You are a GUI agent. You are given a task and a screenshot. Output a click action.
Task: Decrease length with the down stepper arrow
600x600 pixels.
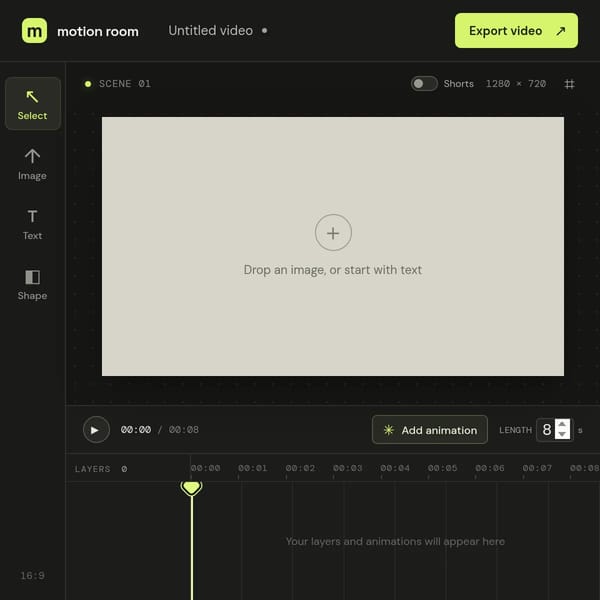[x=562, y=434]
